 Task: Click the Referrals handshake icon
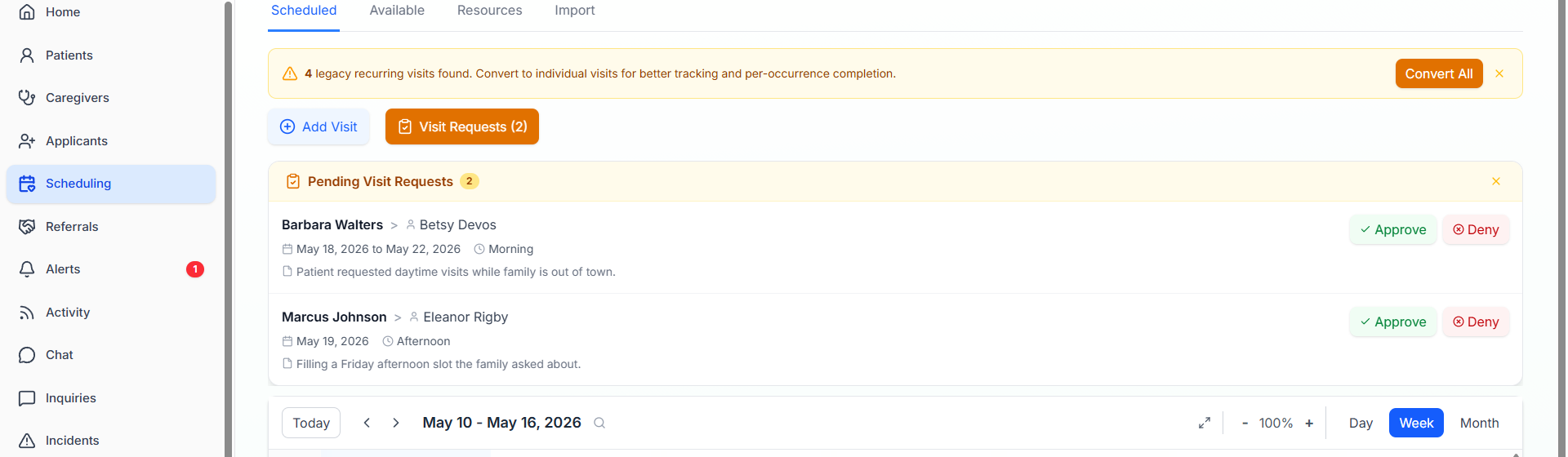[x=27, y=227]
